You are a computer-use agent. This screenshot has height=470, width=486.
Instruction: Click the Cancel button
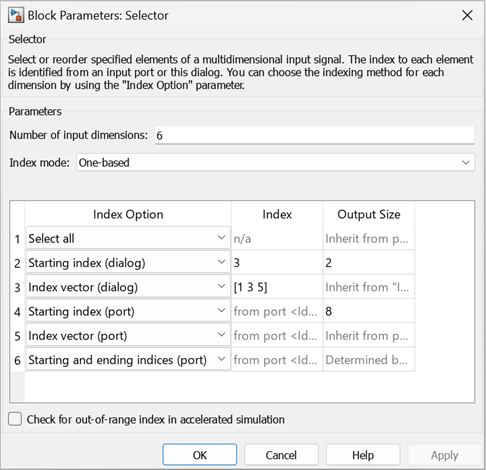point(281,455)
